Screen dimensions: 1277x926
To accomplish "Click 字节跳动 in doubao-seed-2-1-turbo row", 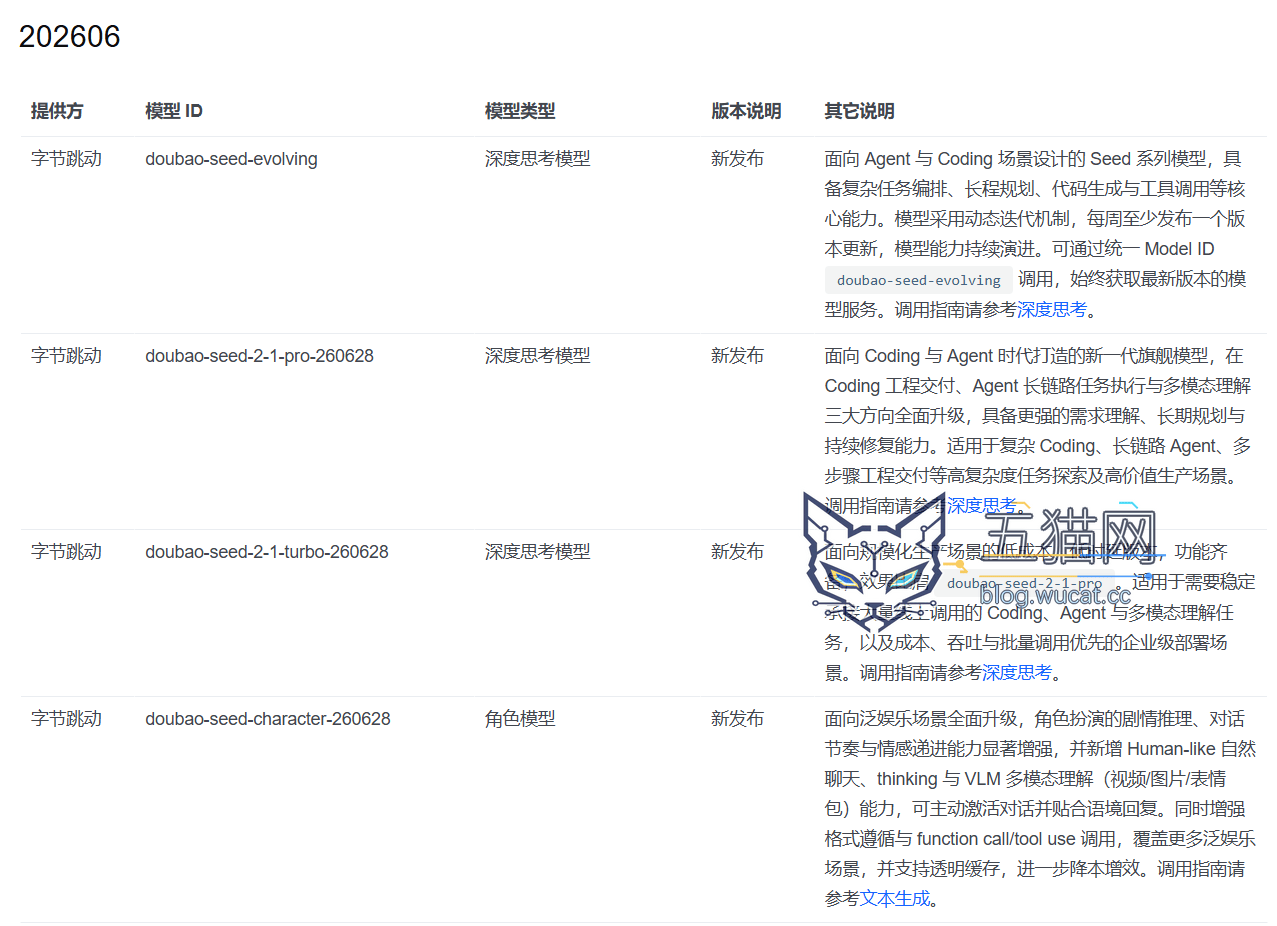I will (x=66, y=552).
